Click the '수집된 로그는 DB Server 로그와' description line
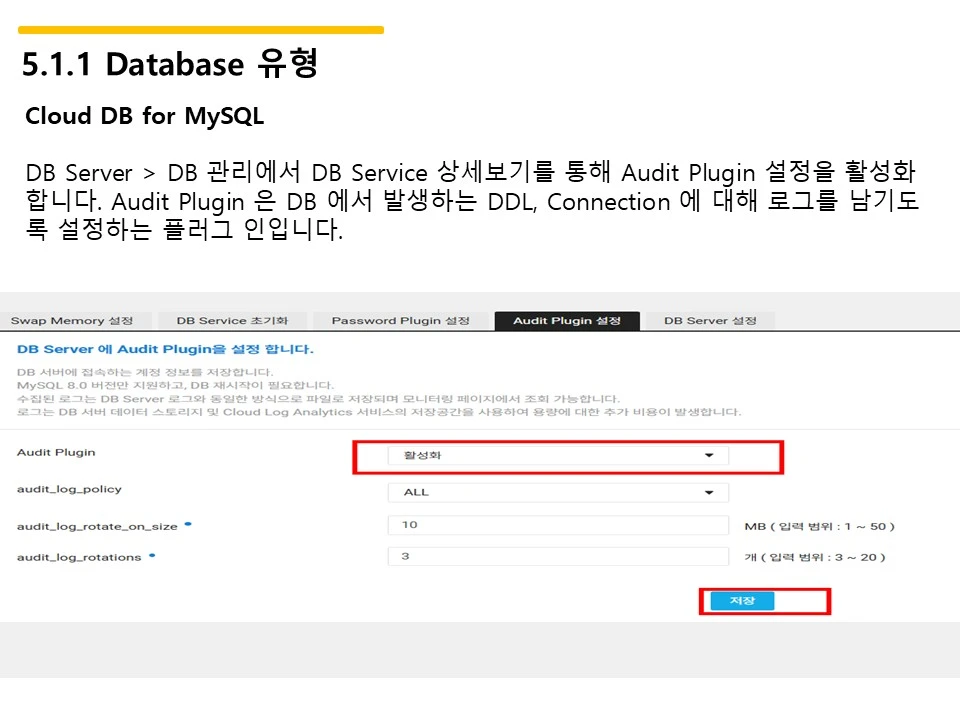 click(x=318, y=399)
